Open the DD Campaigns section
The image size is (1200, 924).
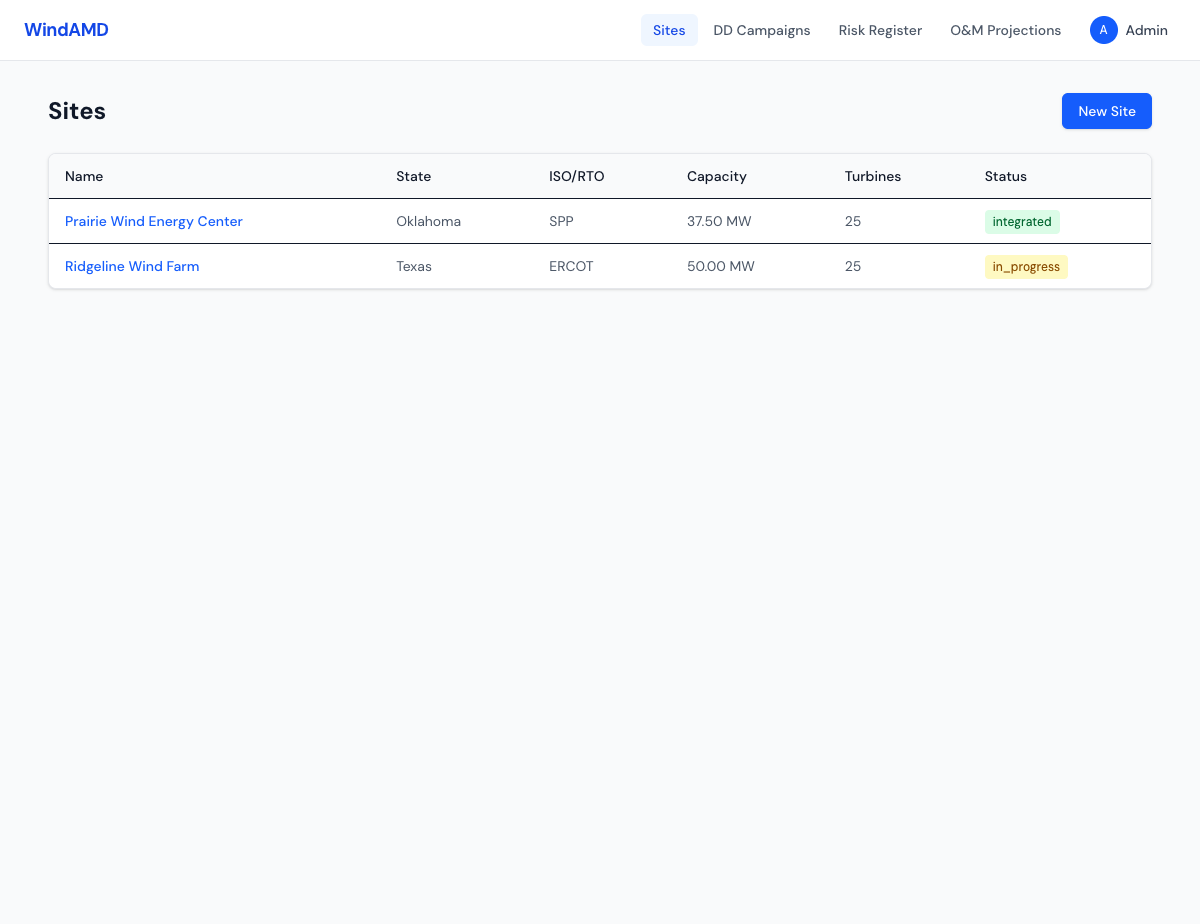pos(762,30)
